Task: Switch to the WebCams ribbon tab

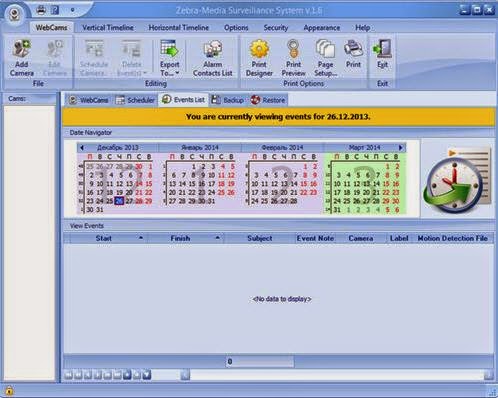Action: 51,28
